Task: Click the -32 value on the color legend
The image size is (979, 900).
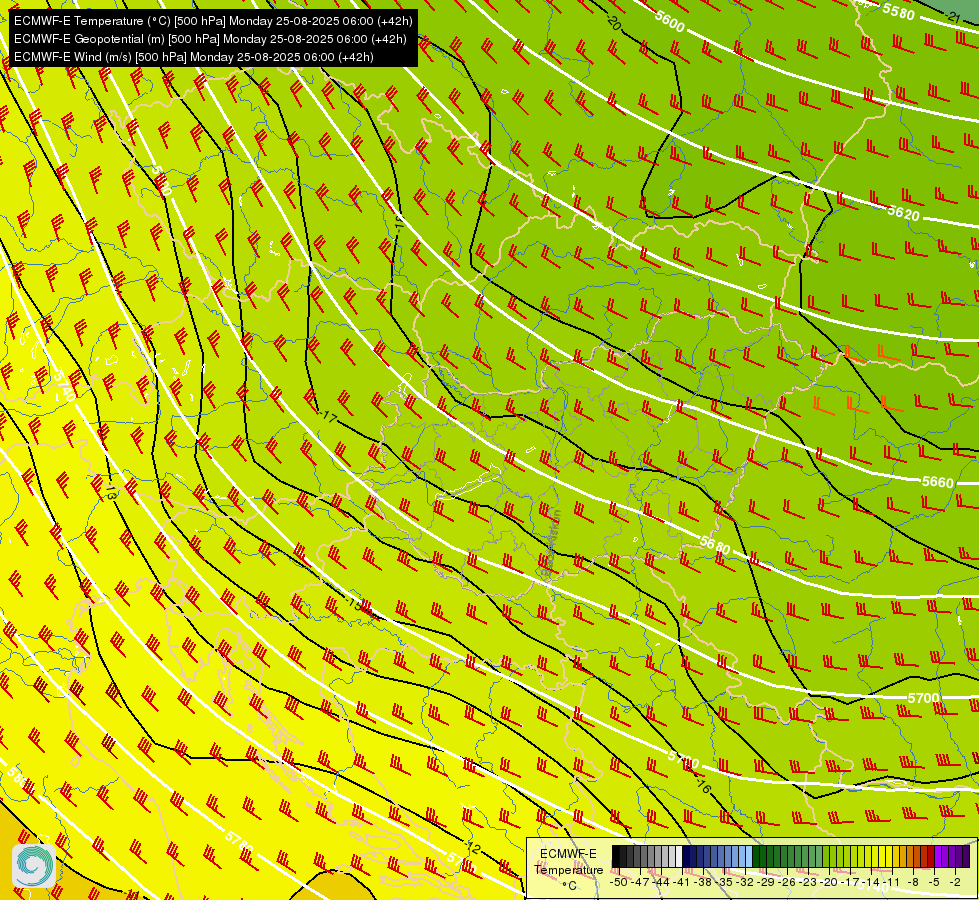Action: (745, 882)
